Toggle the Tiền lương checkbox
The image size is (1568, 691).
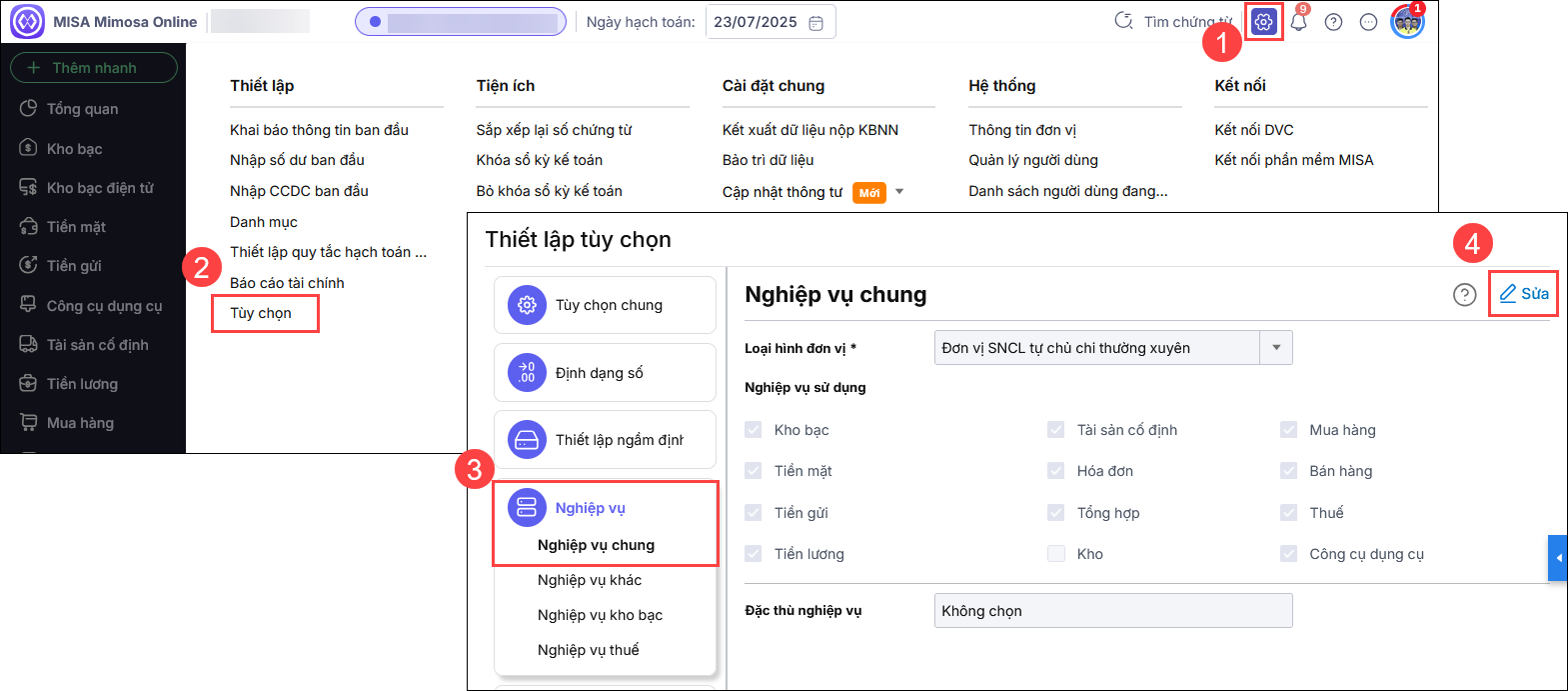[754, 554]
